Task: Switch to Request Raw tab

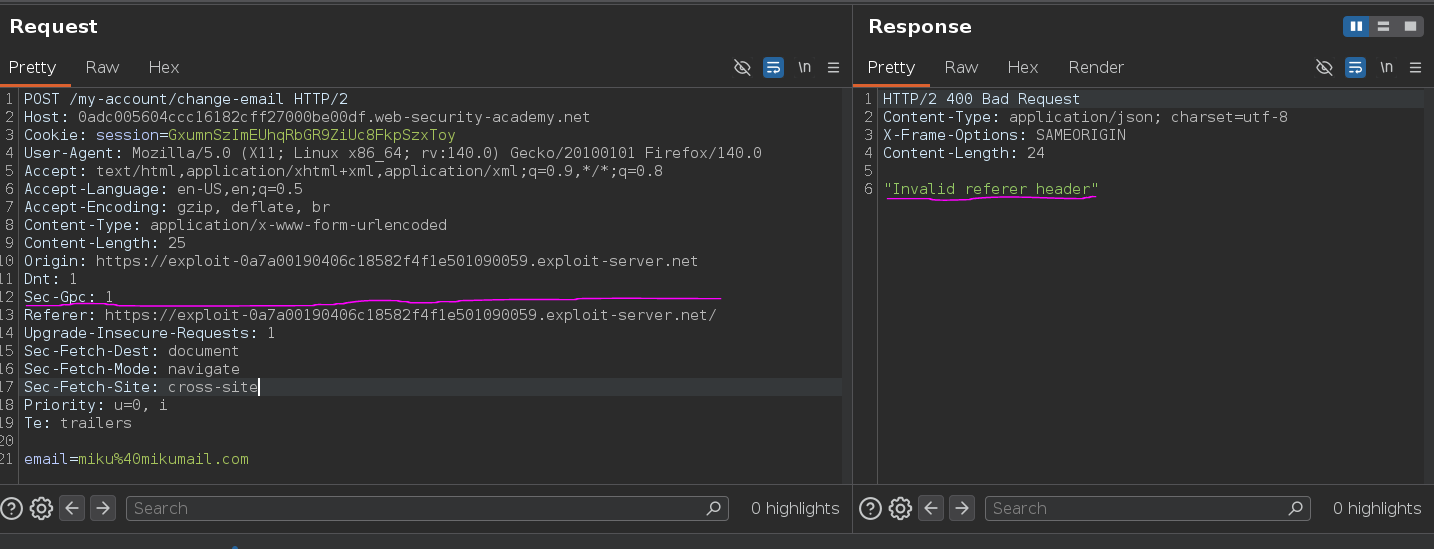Action: point(102,67)
